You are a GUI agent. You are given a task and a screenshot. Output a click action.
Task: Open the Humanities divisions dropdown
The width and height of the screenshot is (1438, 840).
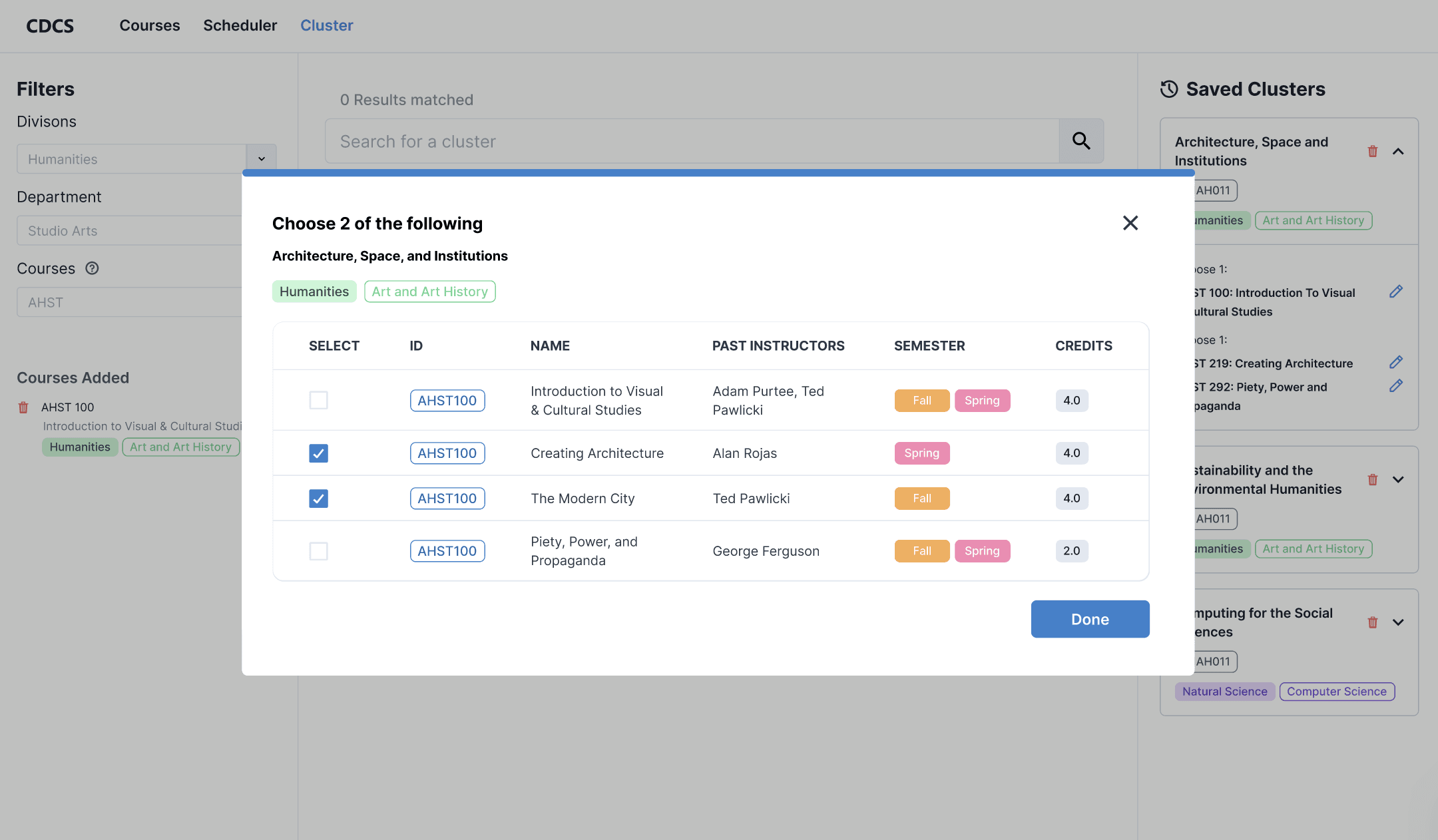261,159
